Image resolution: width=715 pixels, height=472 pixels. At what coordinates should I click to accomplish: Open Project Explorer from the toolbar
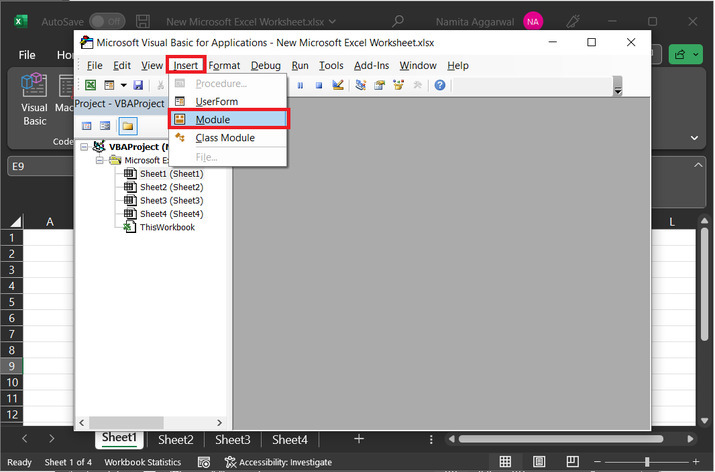[360, 86]
